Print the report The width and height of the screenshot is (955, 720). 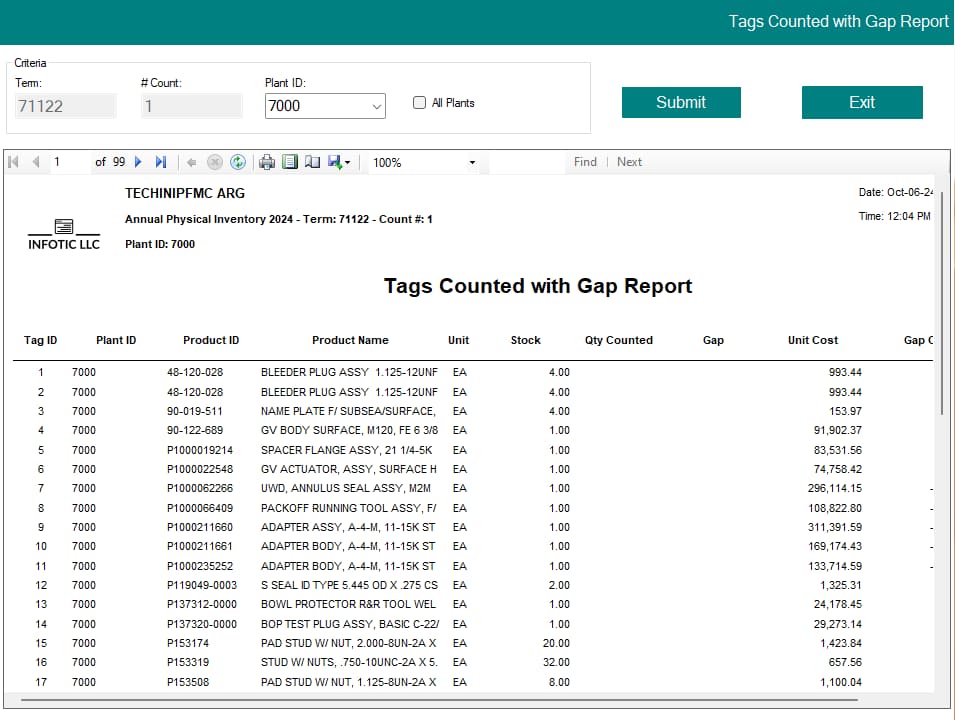click(x=267, y=162)
